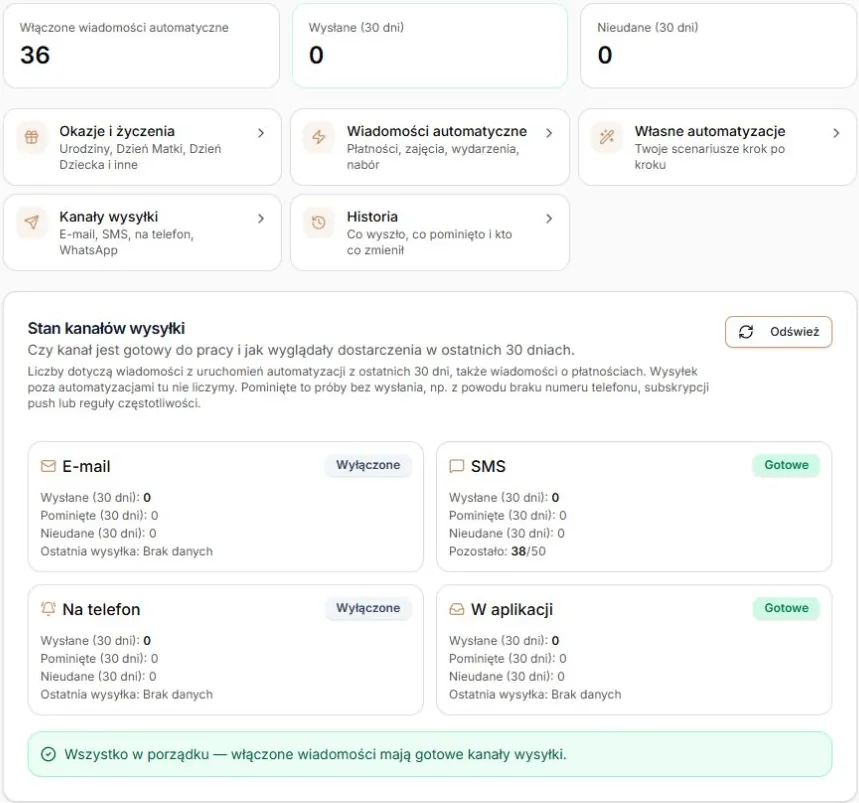Click the Na telefon channel card title
The width and height of the screenshot is (859, 803).
101,609
